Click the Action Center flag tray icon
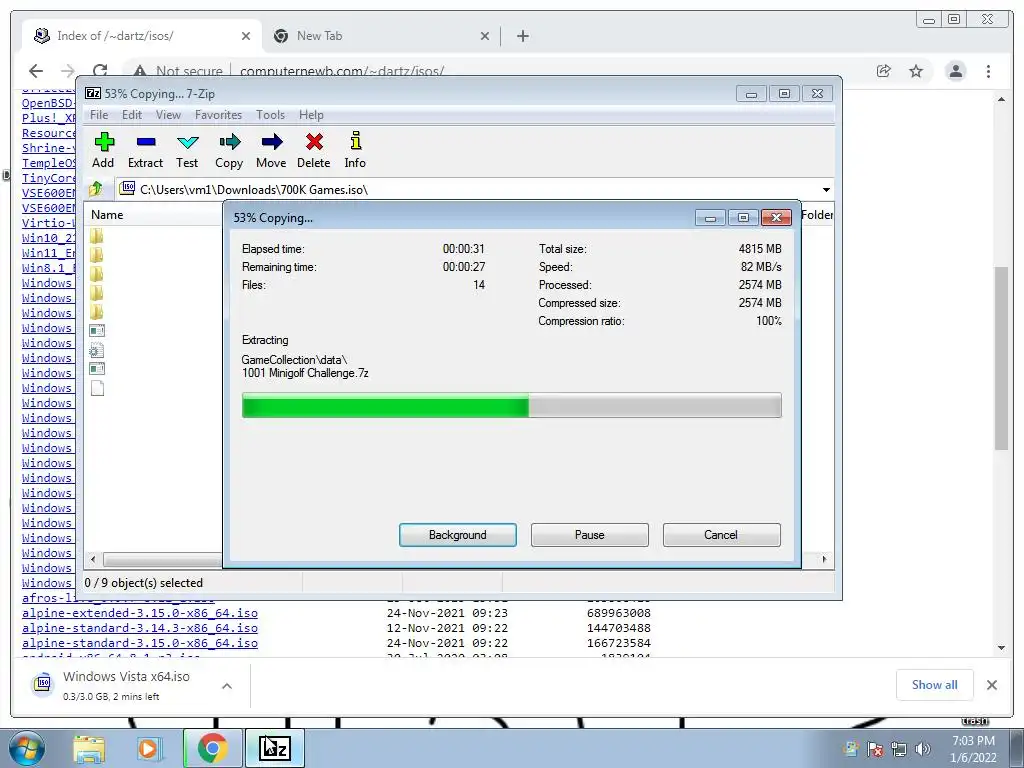1024x768 pixels. pos(875,749)
